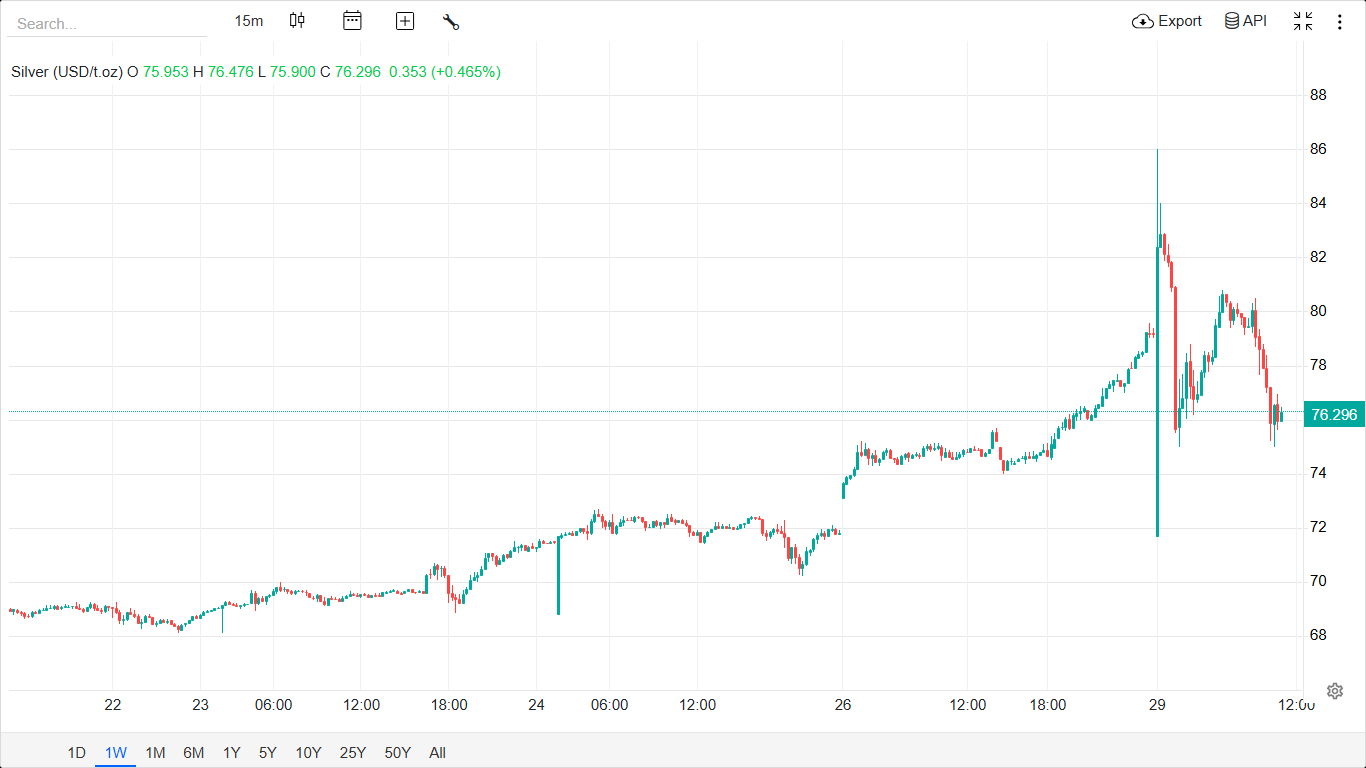The image size is (1366, 768).
Task: Click the plus icon to add comparison
Action: tap(405, 21)
